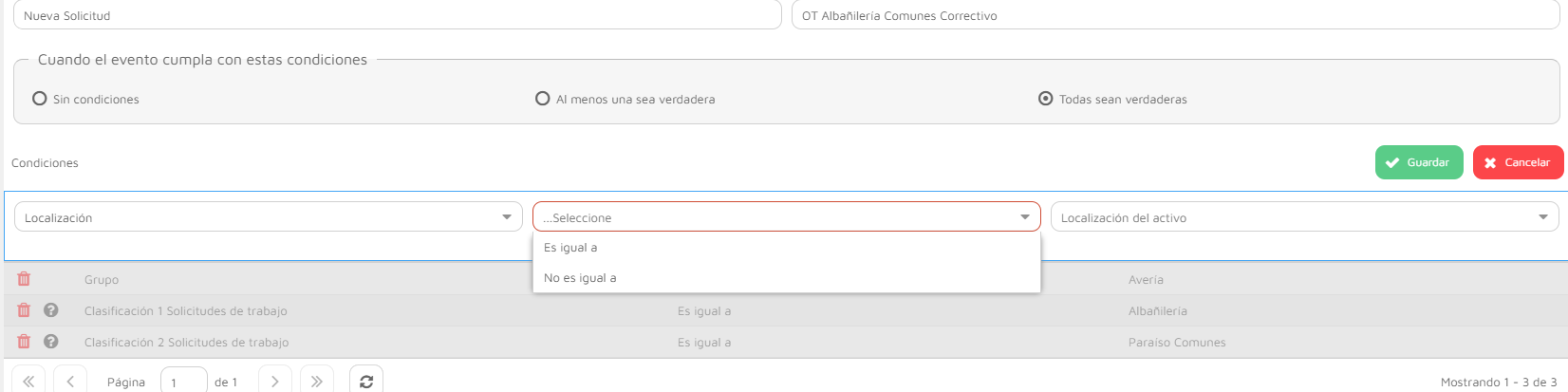
Task: Click the red Cancelar button
Action: [1518, 162]
